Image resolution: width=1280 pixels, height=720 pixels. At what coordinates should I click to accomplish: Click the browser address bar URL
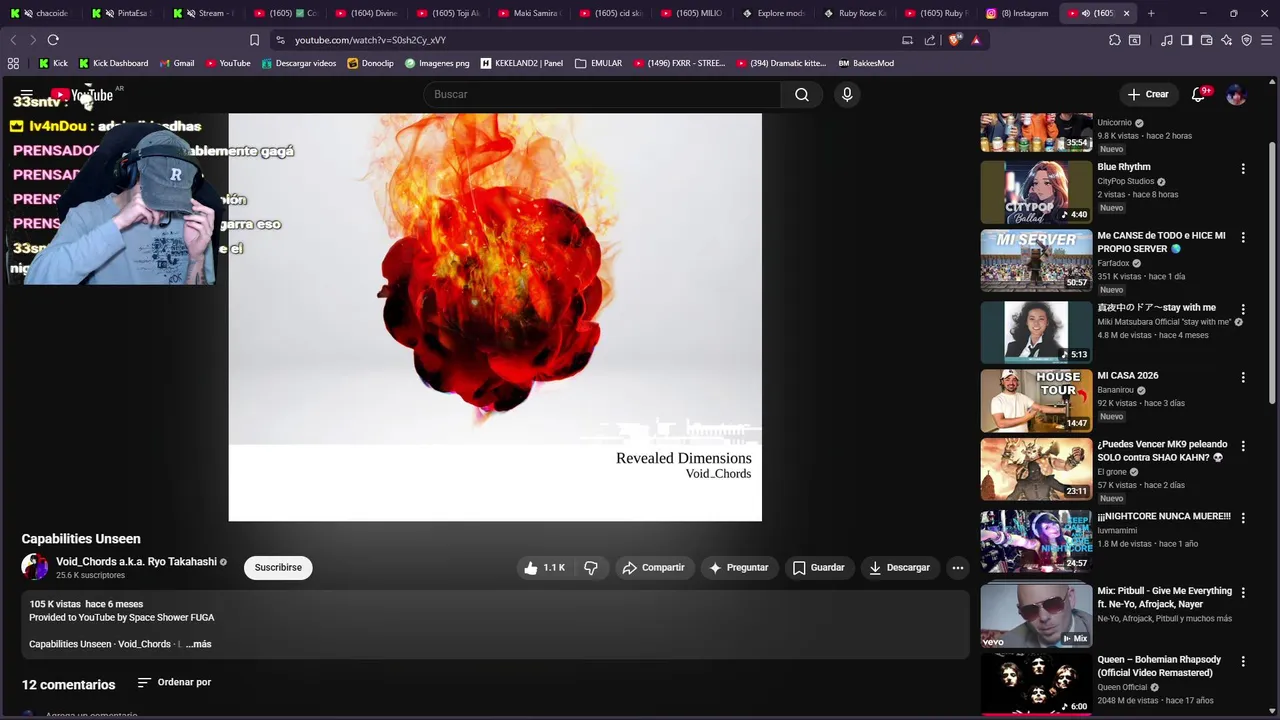point(370,40)
